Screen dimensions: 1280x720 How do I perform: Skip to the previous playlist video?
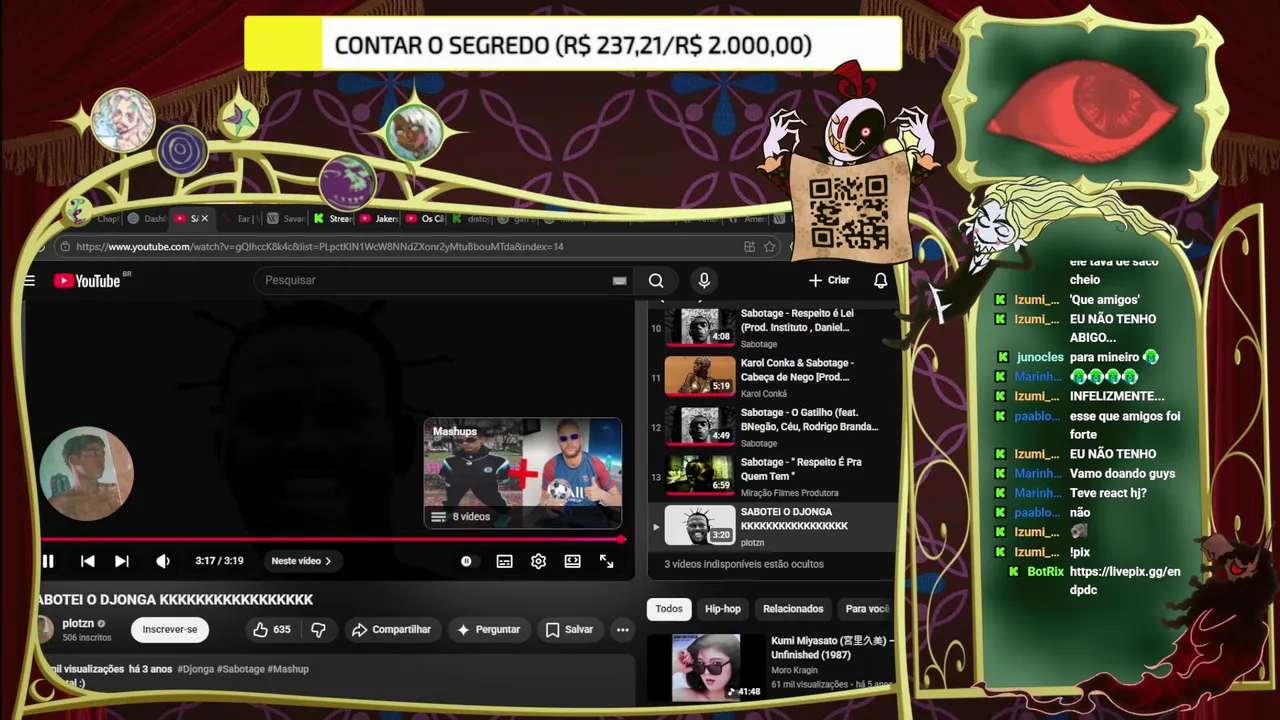88,561
